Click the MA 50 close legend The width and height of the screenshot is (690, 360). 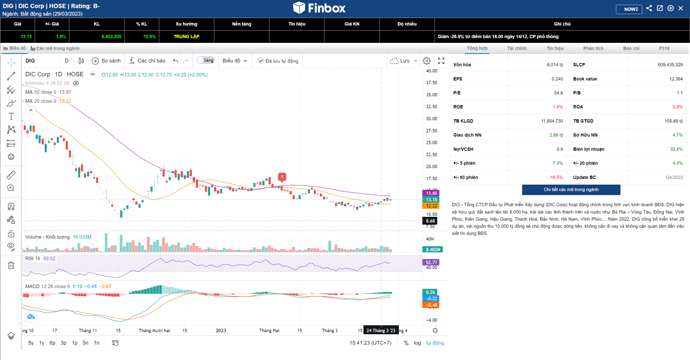click(40, 92)
